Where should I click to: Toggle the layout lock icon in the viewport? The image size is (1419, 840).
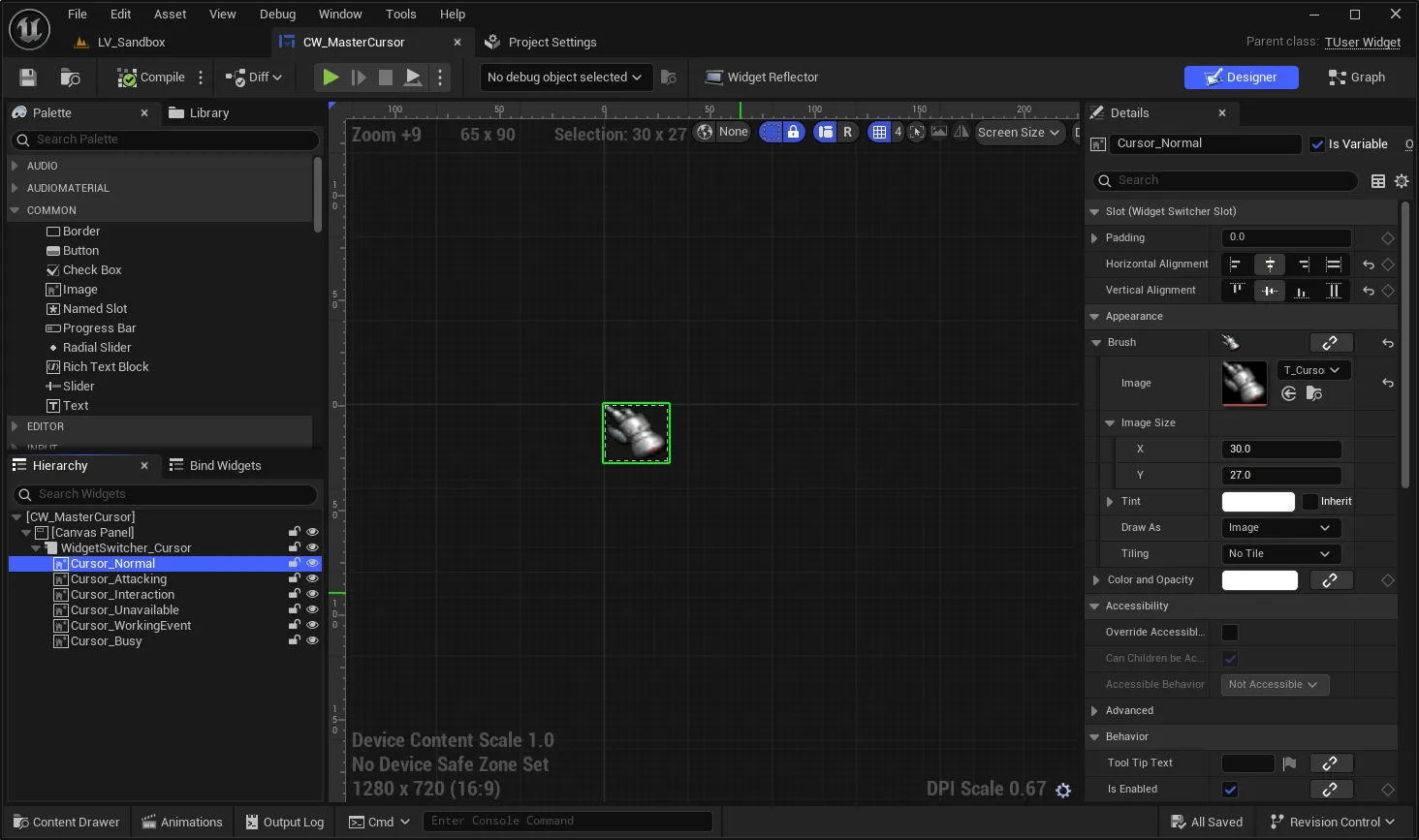[793, 133]
